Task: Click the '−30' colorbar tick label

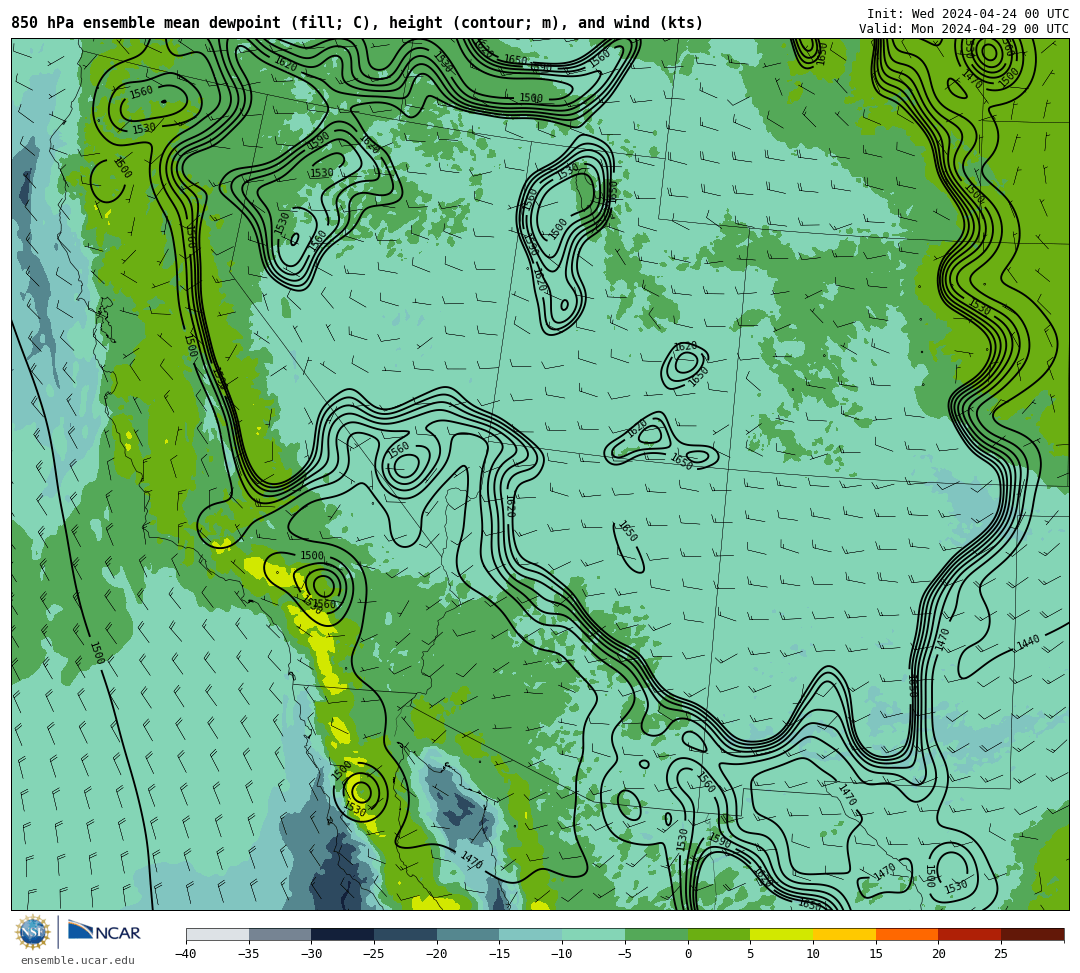Action: (x=311, y=954)
